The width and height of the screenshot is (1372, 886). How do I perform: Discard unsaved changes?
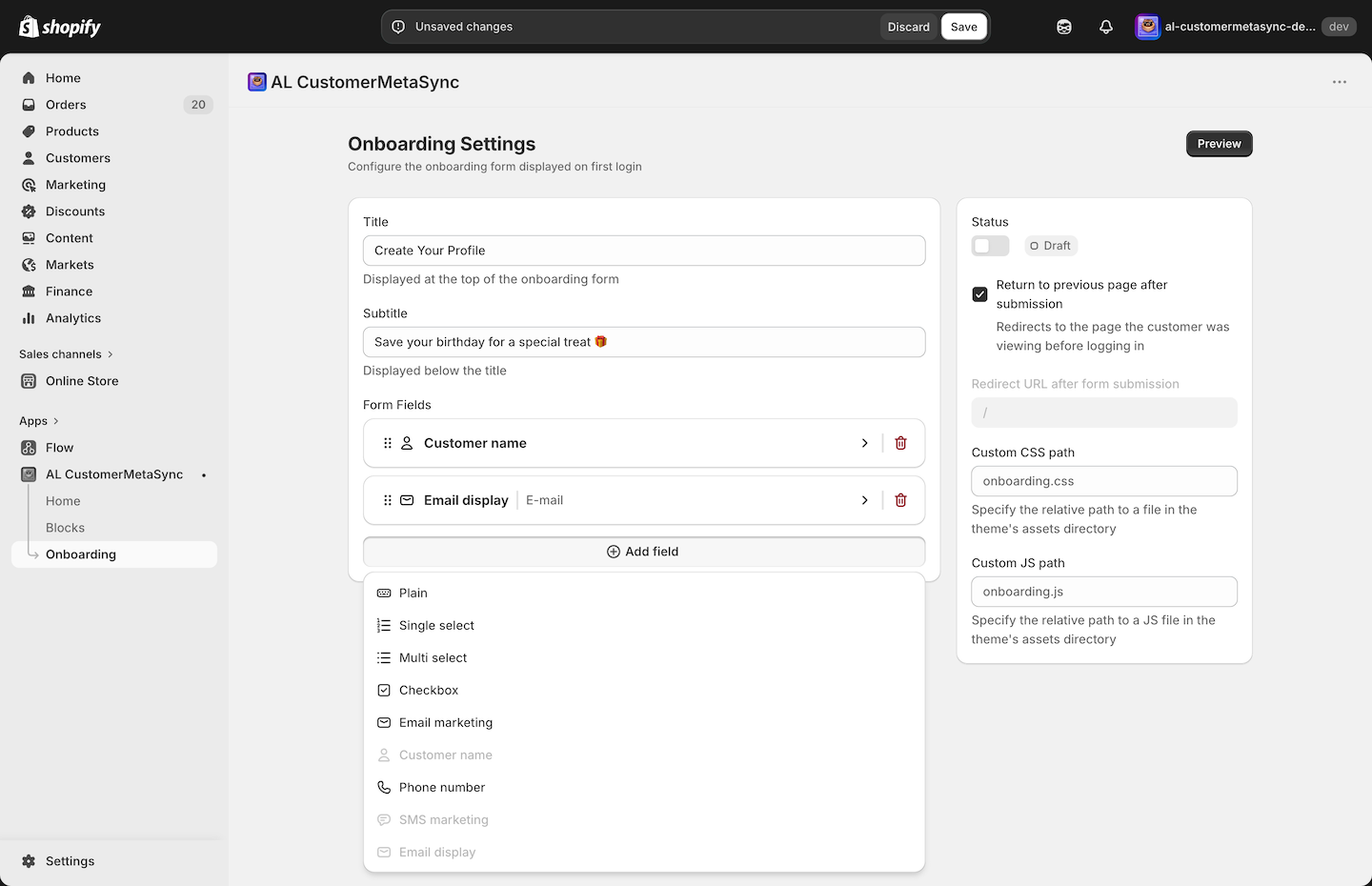[x=909, y=27]
